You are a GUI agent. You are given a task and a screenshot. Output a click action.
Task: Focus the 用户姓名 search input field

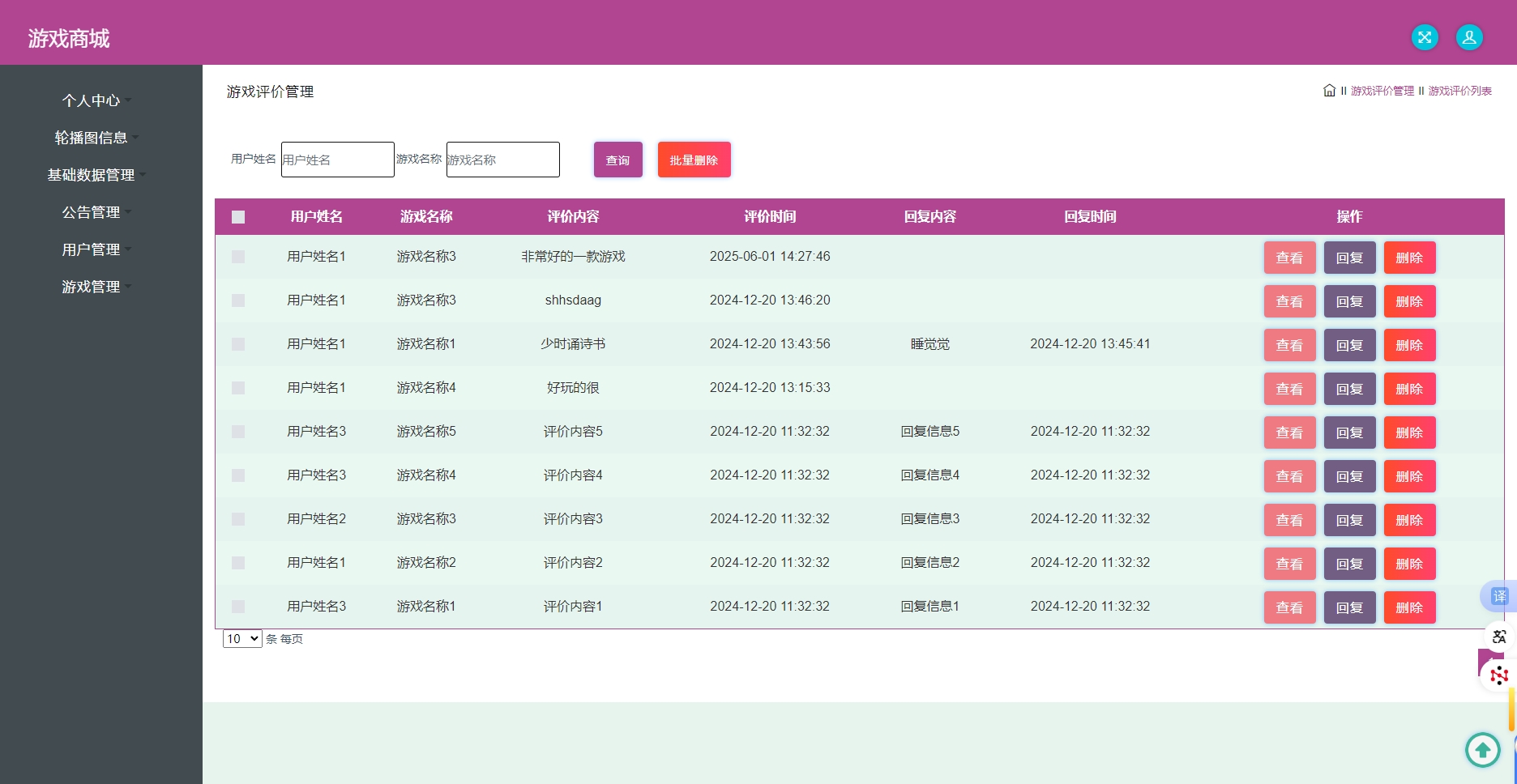tap(337, 160)
